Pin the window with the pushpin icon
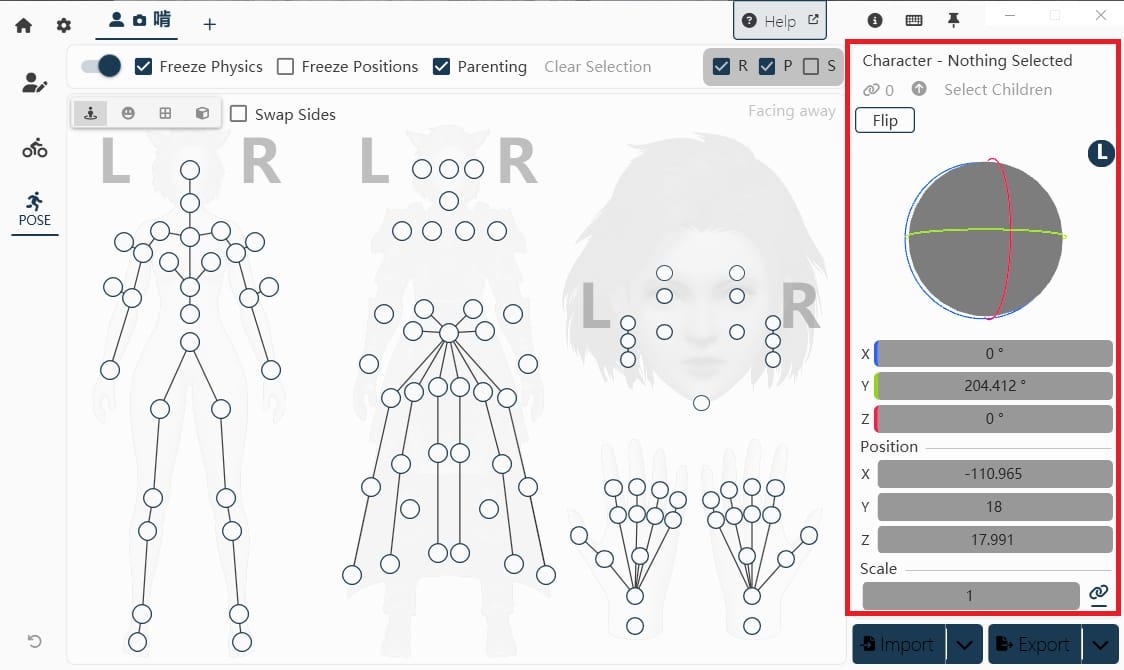Viewport: 1124px width, 670px height. click(953, 20)
